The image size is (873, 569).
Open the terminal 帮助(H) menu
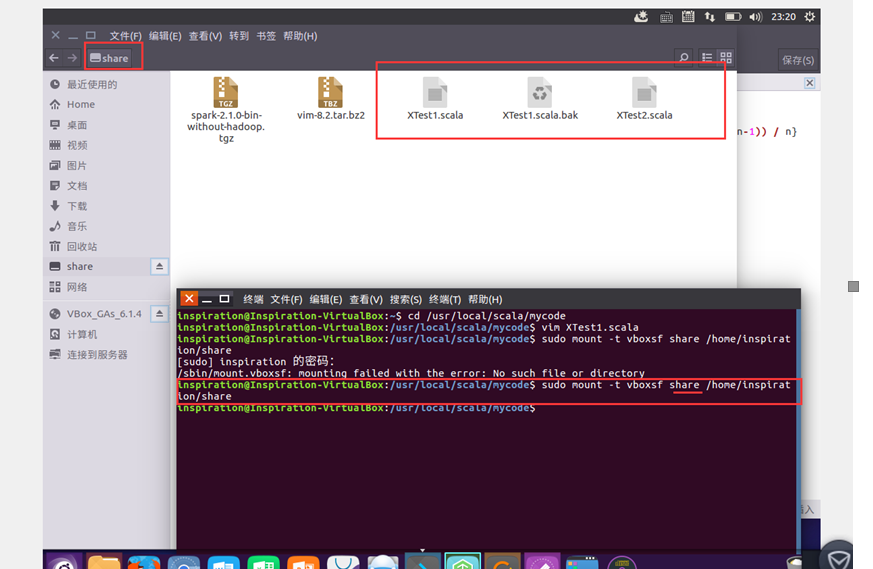485,300
